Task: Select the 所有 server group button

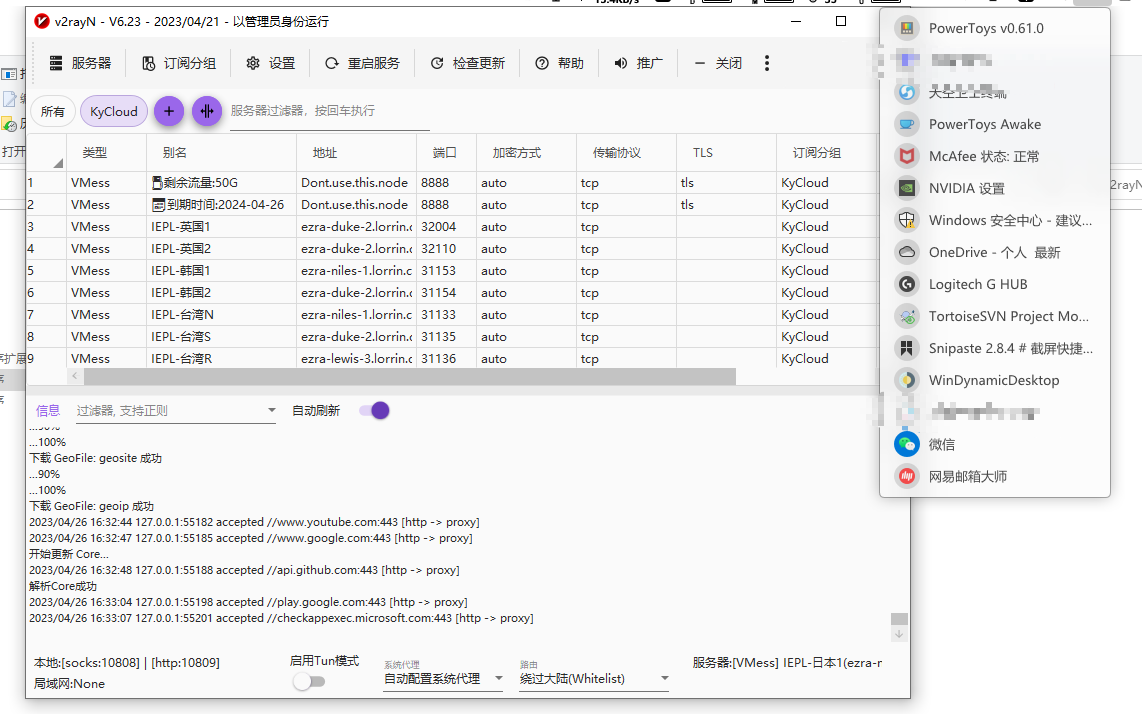Action: coord(52,111)
